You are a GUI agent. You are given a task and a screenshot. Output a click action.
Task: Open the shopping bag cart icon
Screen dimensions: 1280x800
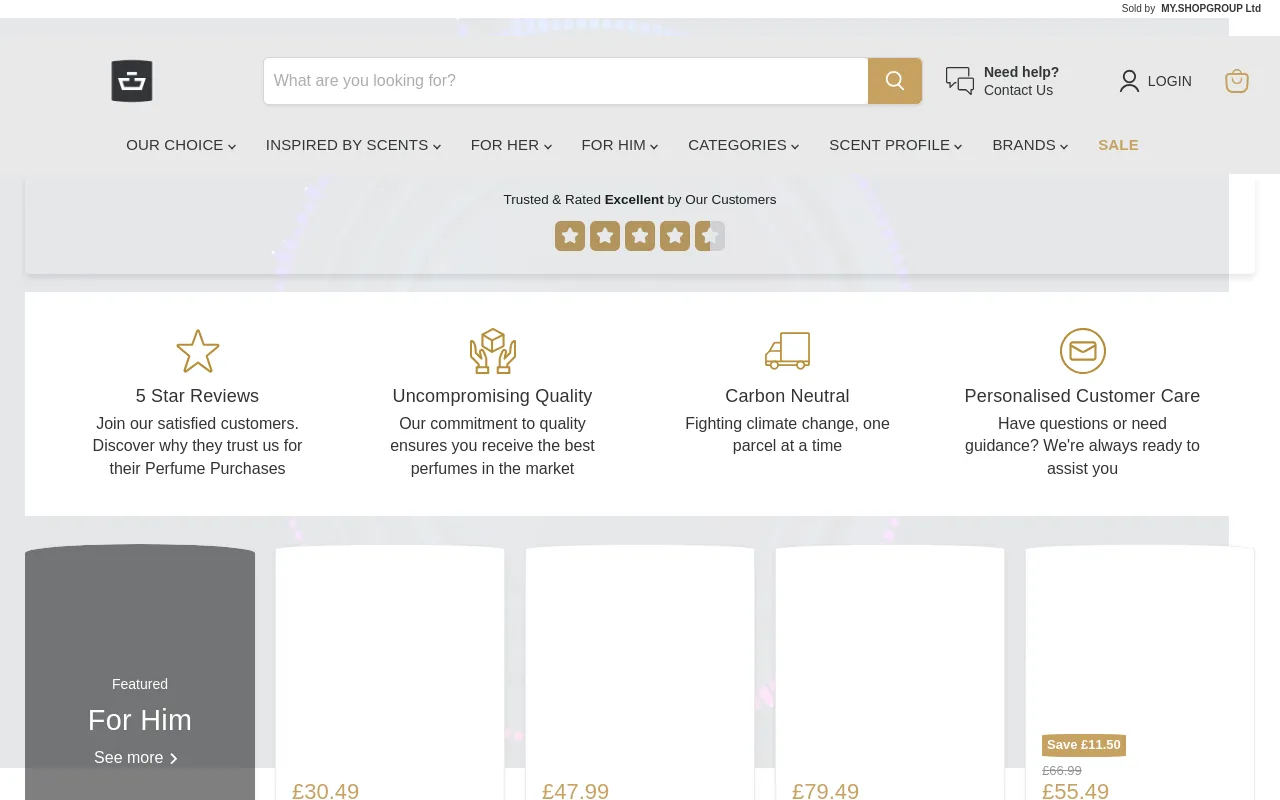[x=1236, y=81]
